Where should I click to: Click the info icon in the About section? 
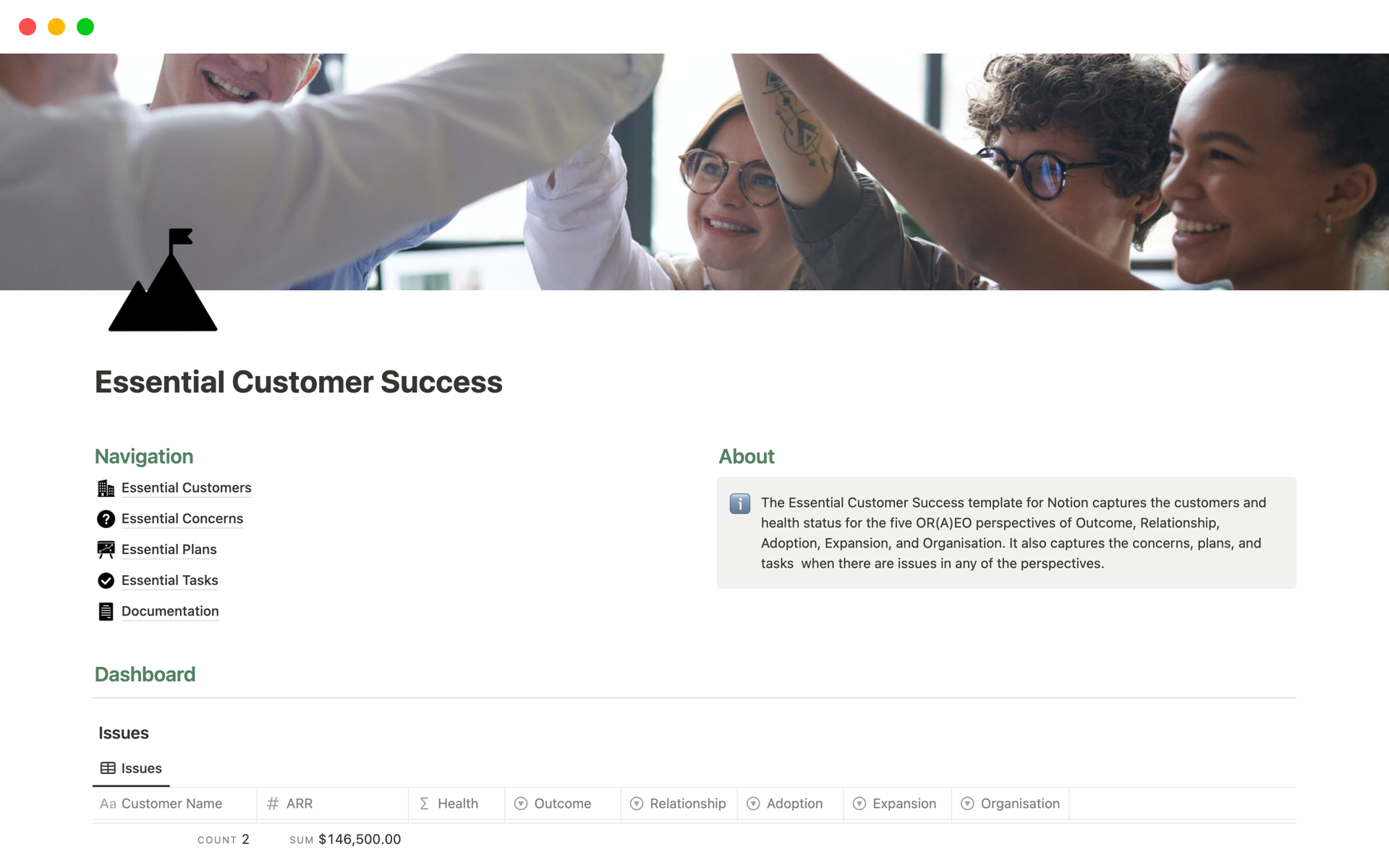(x=740, y=503)
